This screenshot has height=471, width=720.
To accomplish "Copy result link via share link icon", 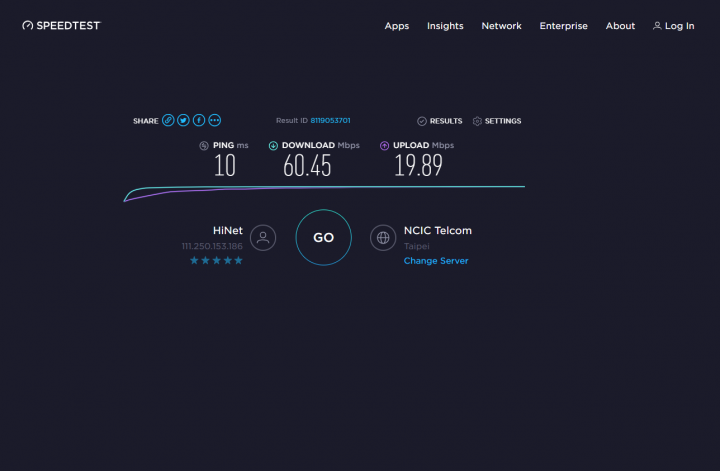I will tap(168, 120).
